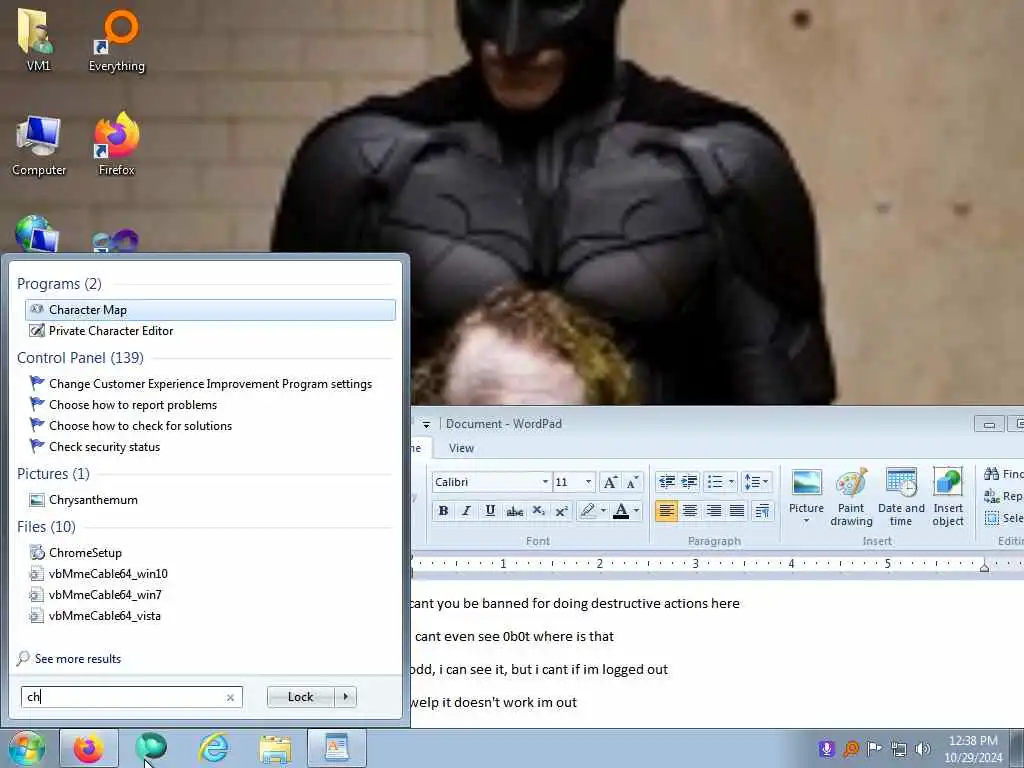Open Change Customer Experience Improvement Program settings
This screenshot has height=768, width=1024.
click(x=210, y=384)
